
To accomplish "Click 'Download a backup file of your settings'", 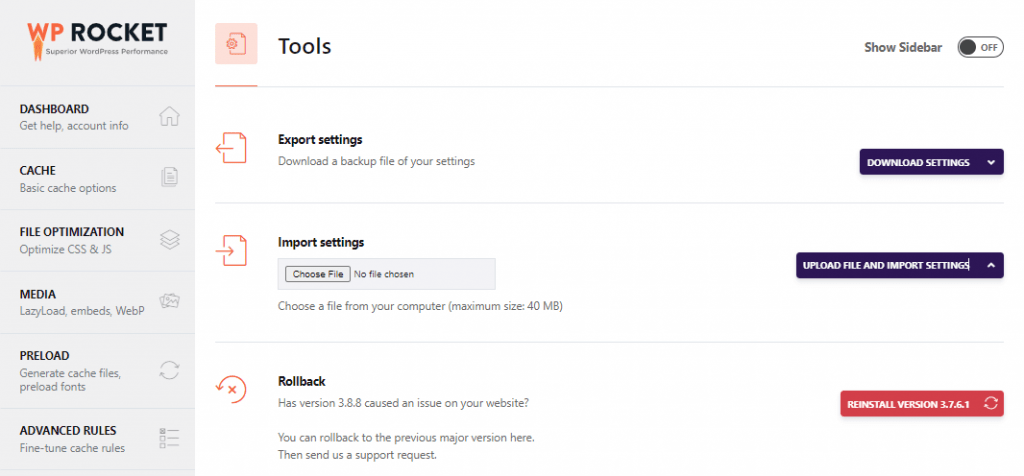I will point(376,161).
